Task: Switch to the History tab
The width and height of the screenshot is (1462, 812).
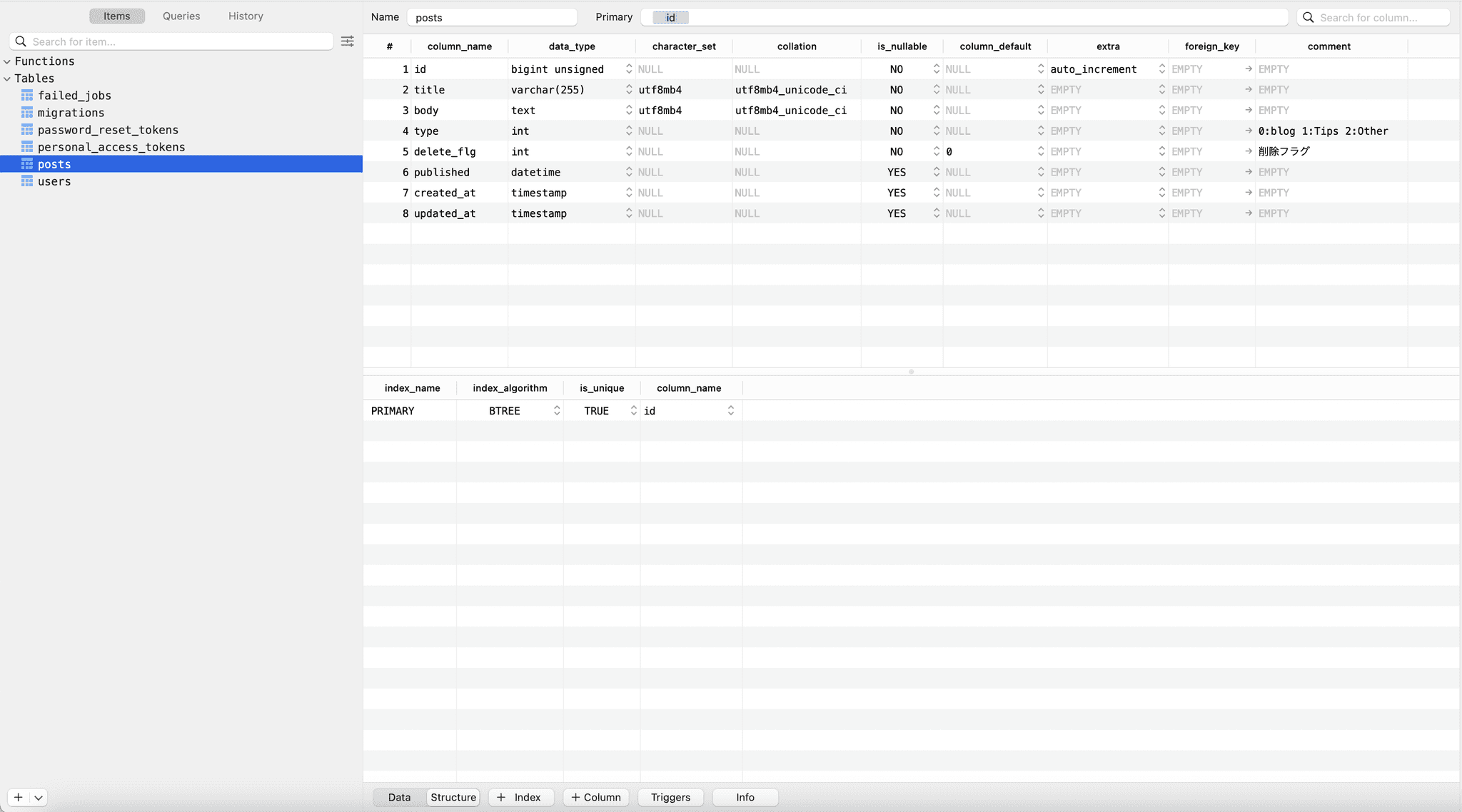Action: (x=245, y=16)
